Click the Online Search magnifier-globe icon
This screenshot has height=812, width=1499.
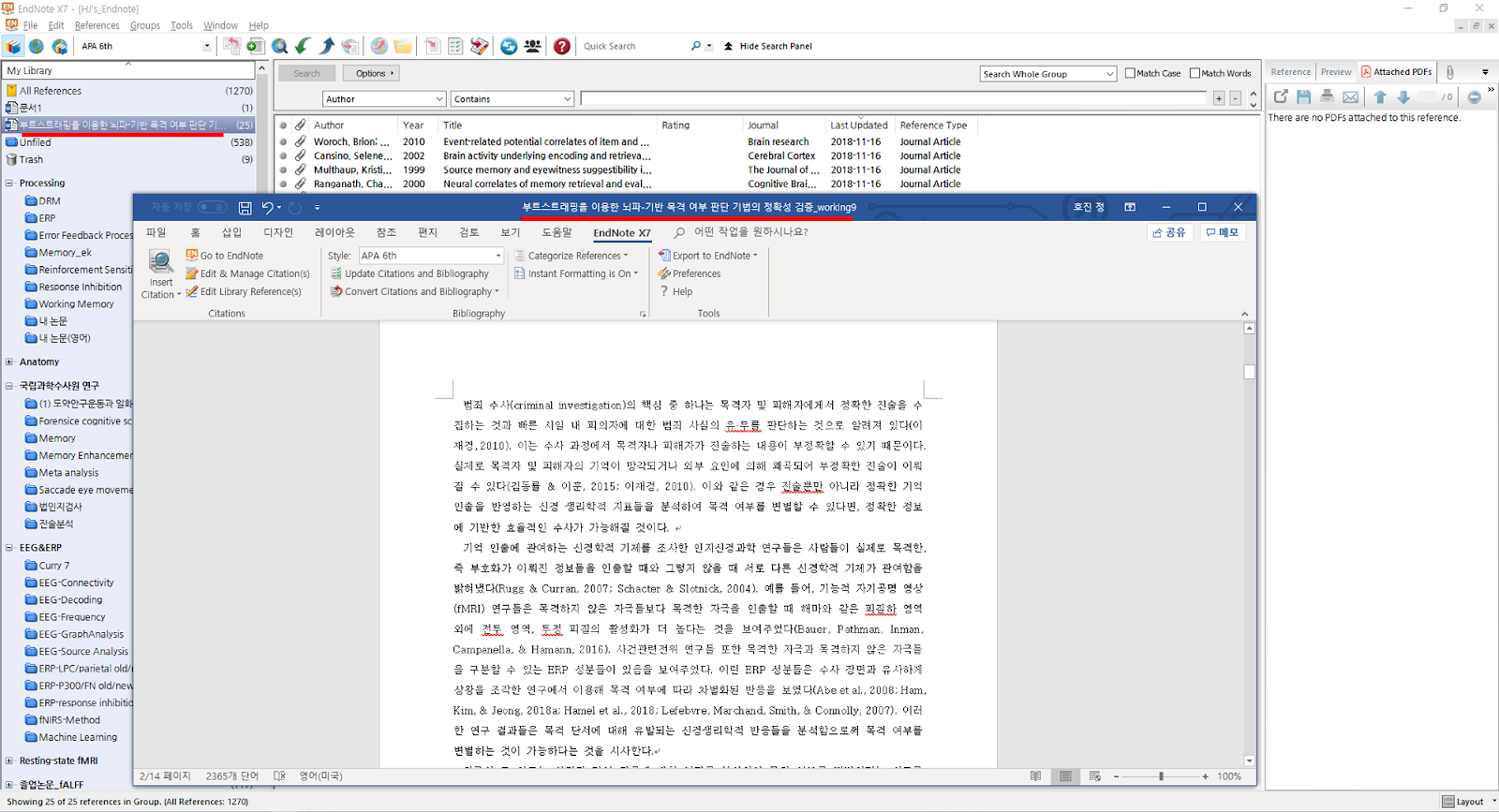pyautogui.click(x=279, y=46)
